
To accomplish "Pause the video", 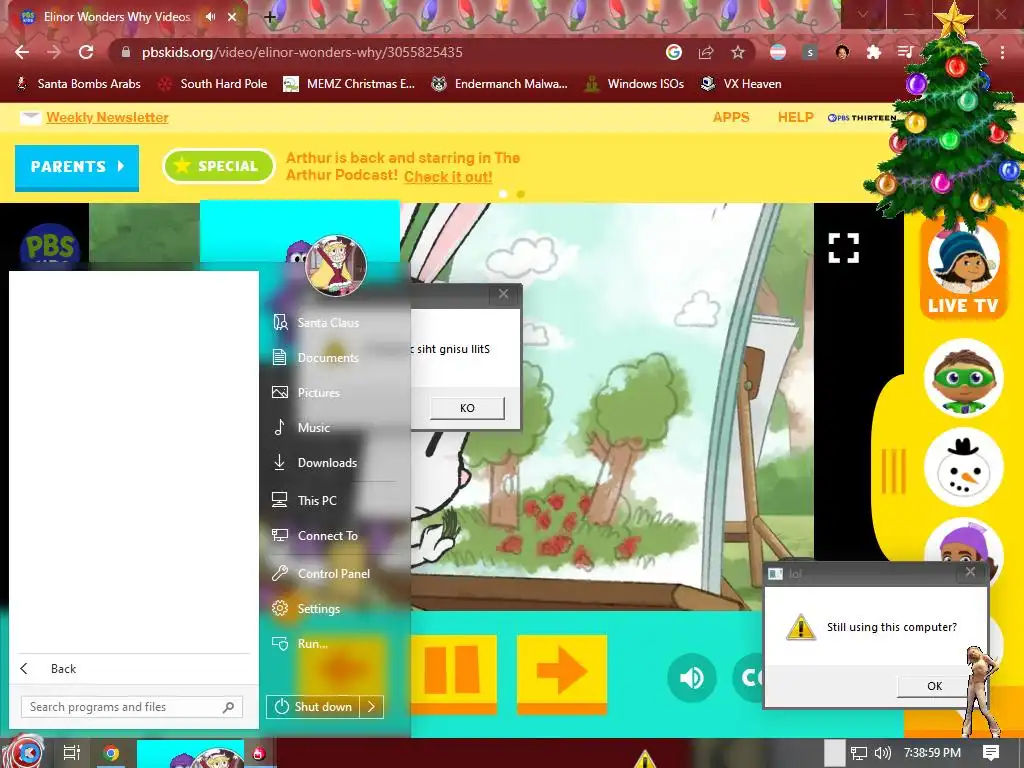I will click(x=453, y=672).
